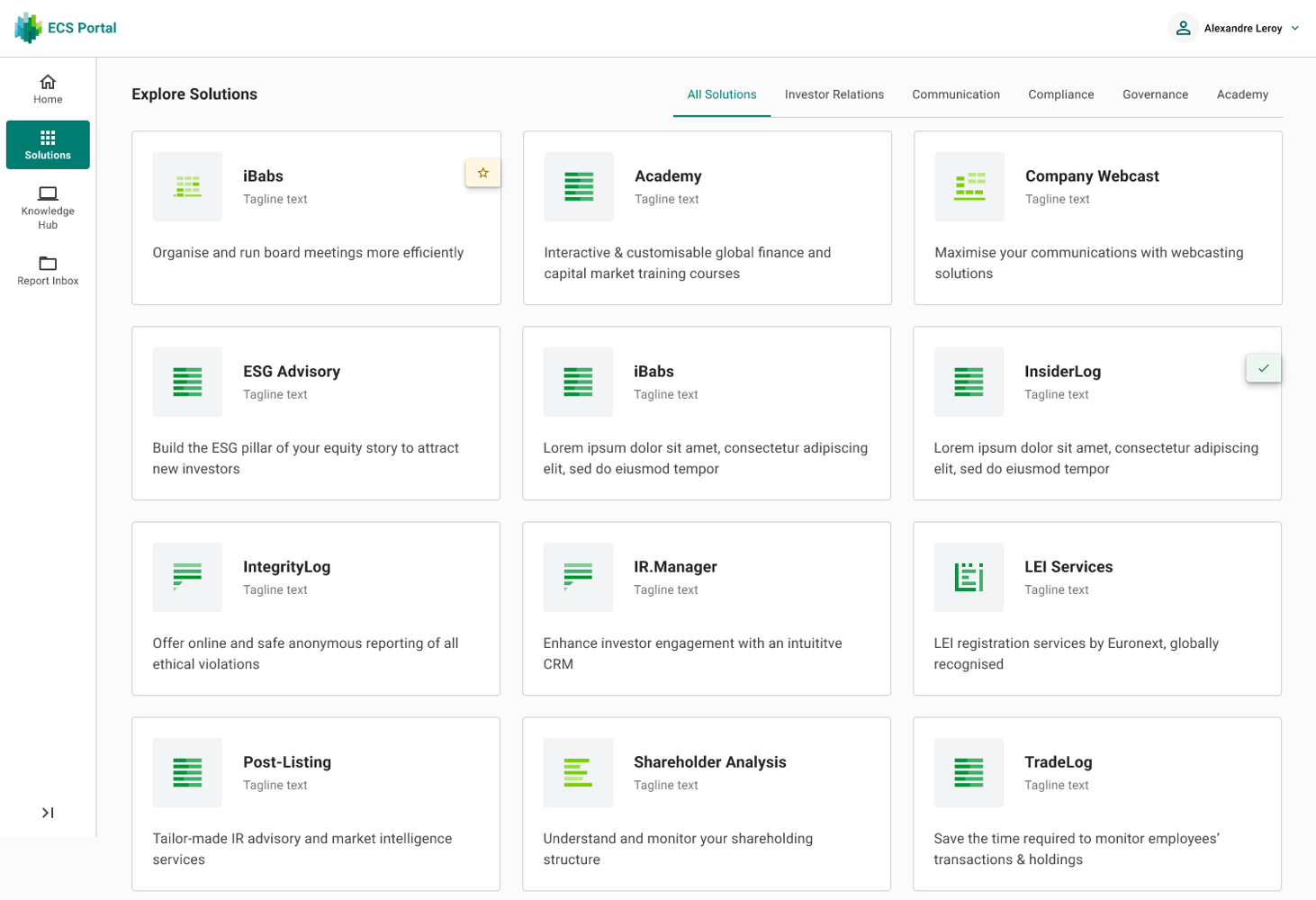Open the Post-Listing solution card
The height and width of the screenshot is (900, 1316).
pyautogui.click(x=316, y=804)
